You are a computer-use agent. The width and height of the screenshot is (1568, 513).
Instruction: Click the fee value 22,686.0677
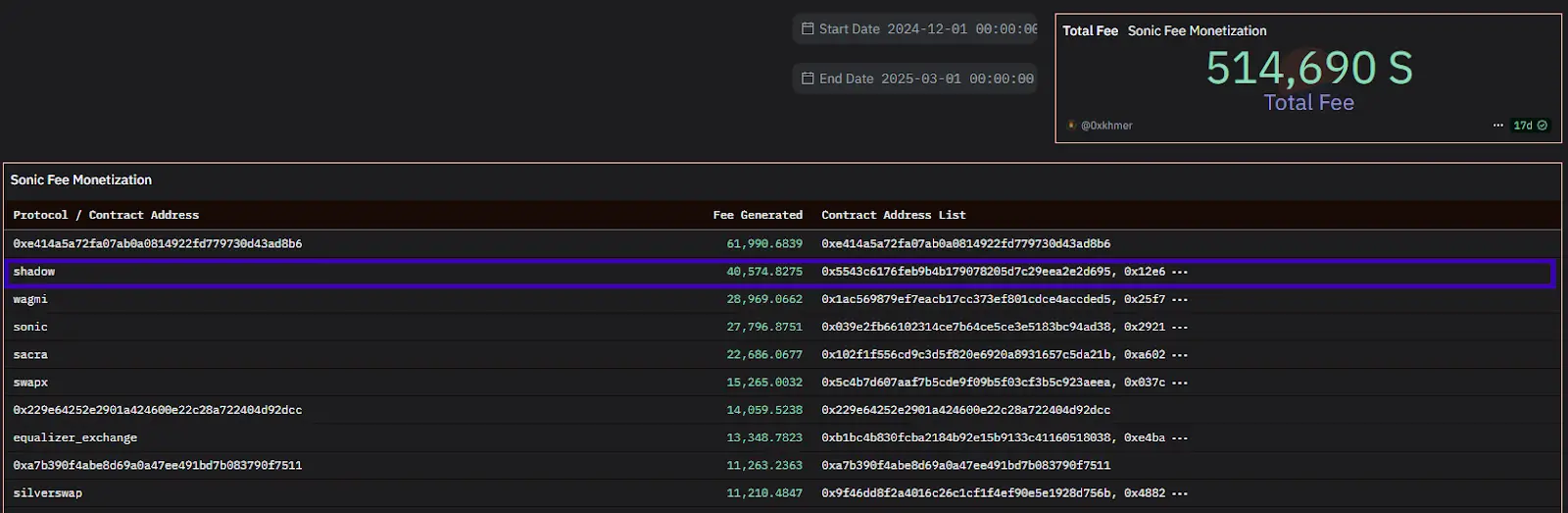(764, 354)
